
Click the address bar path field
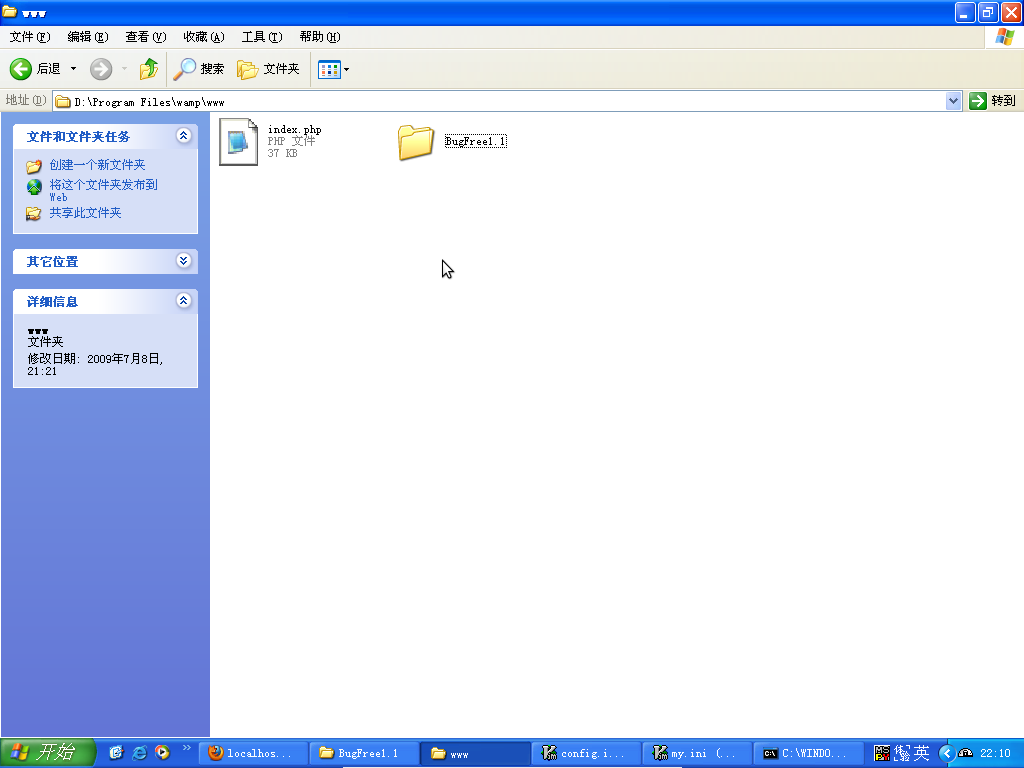pyautogui.click(x=500, y=101)
